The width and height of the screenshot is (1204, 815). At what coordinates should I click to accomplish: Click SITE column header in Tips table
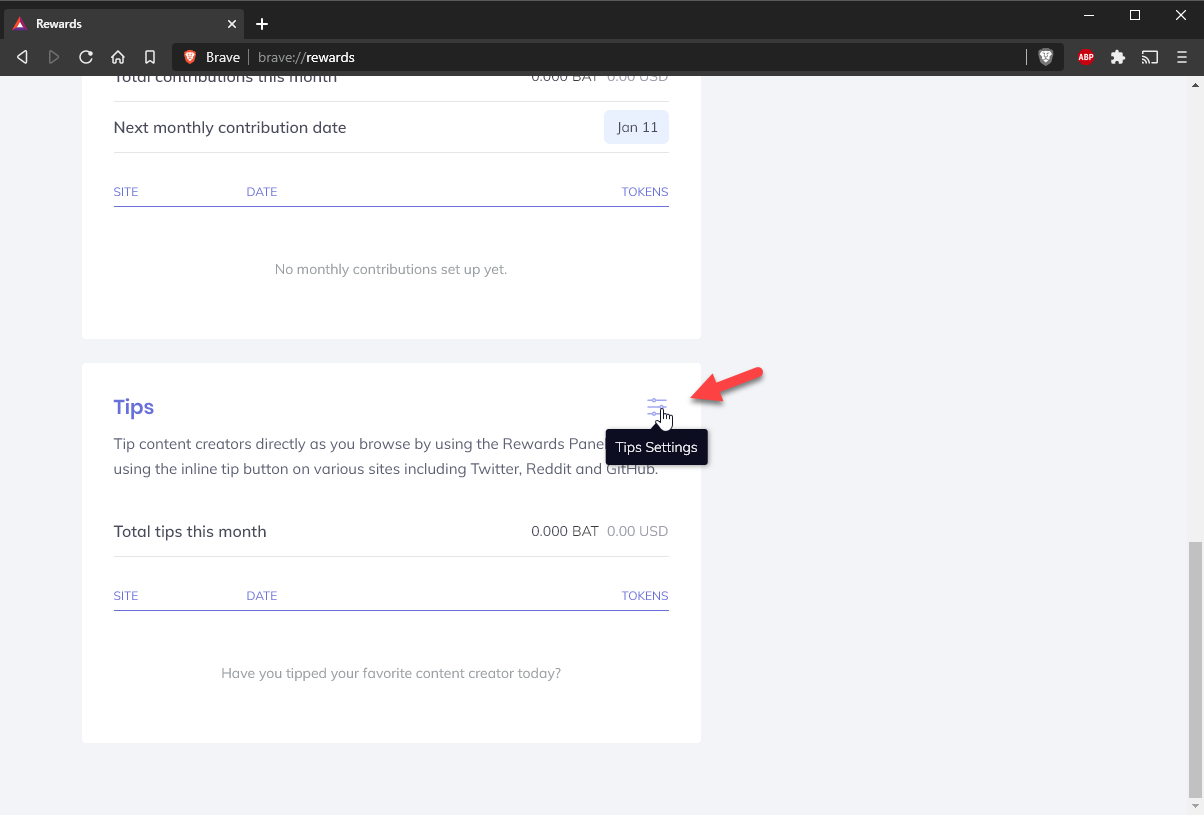tap(126, 595)
